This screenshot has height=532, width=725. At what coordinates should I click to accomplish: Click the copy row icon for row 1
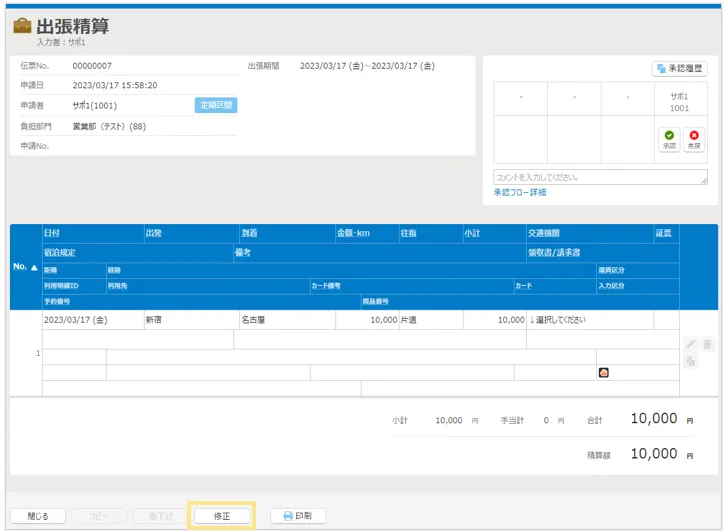tap(690, 362)
